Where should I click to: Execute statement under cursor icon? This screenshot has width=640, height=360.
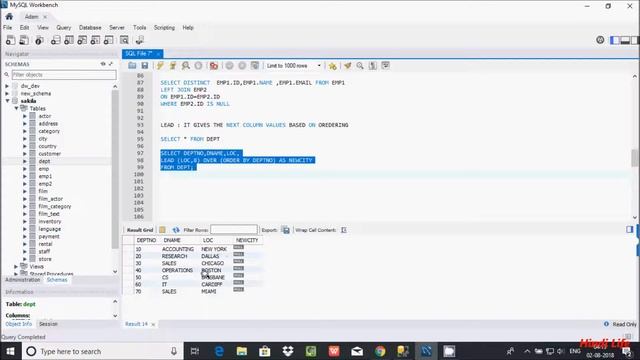coord(173,66)
